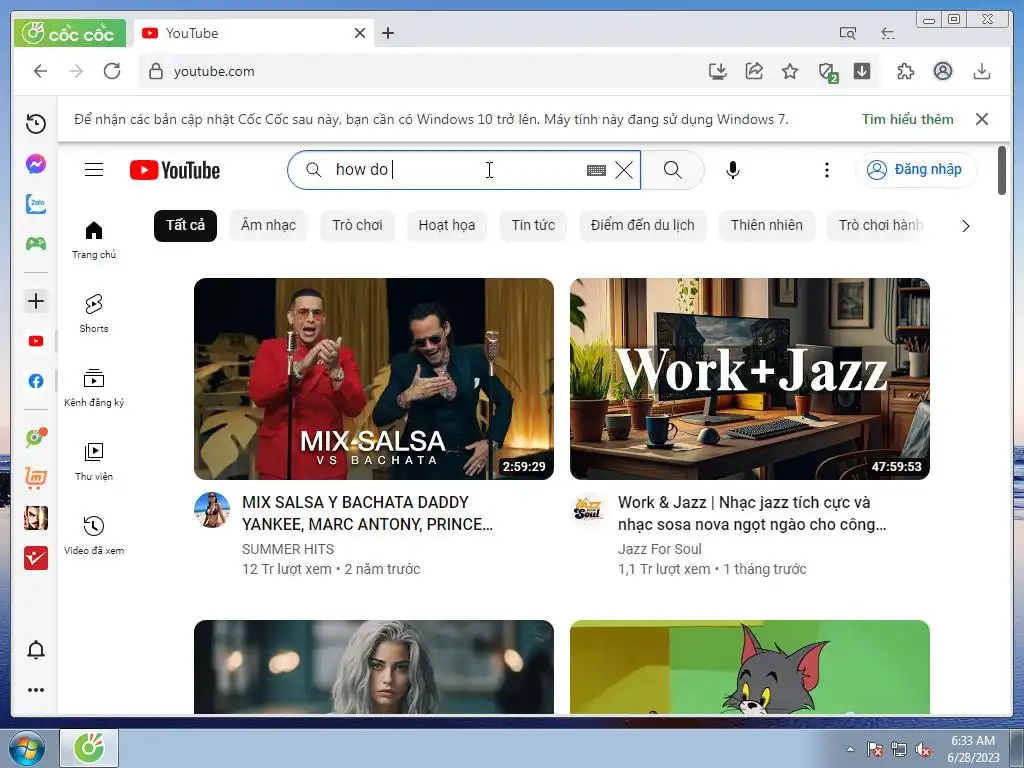
Task: Reload the YouTube page
Action: point(112,71)
